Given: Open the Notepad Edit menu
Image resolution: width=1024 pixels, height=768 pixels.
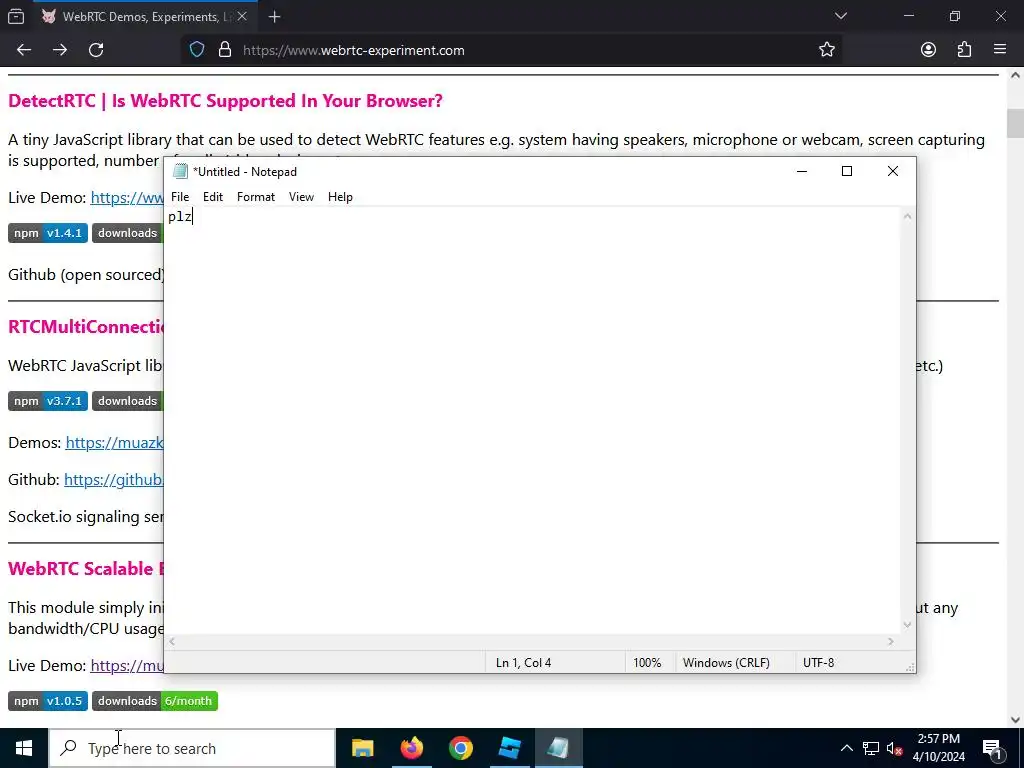Looking at the screenshot, I should pos(213,197).
